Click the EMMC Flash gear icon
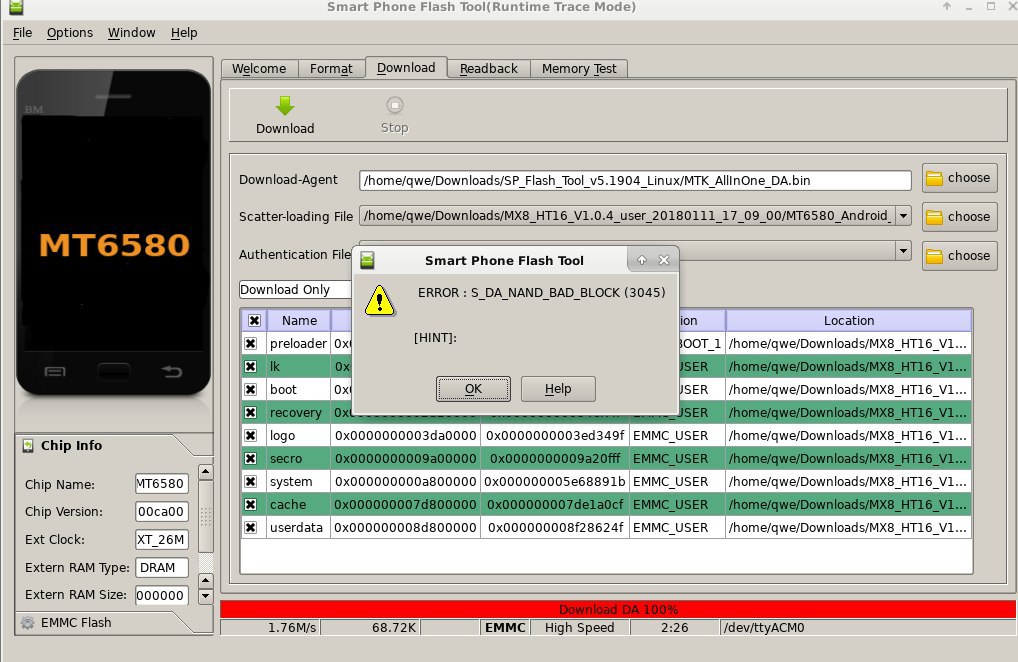Screen dimensions: 1018x662 pyautogui.click(x=27, y=622)
